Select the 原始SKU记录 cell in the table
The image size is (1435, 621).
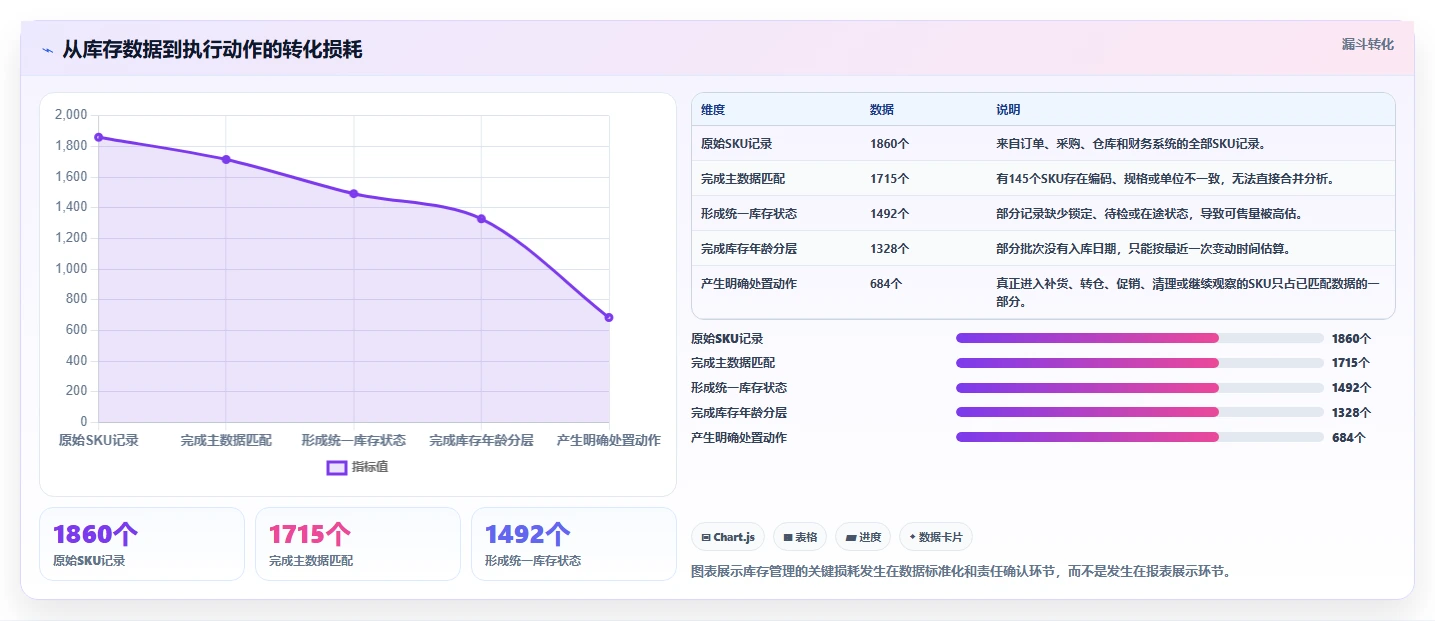click(737, 143)
